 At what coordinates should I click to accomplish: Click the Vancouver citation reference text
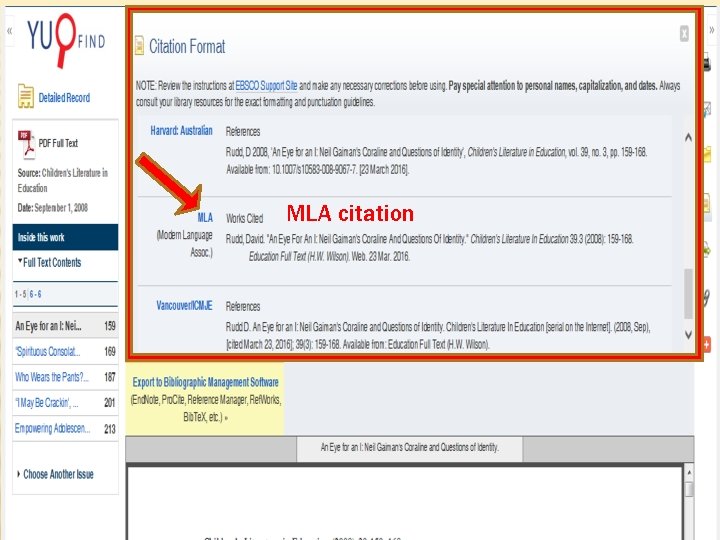click(438, 336)
